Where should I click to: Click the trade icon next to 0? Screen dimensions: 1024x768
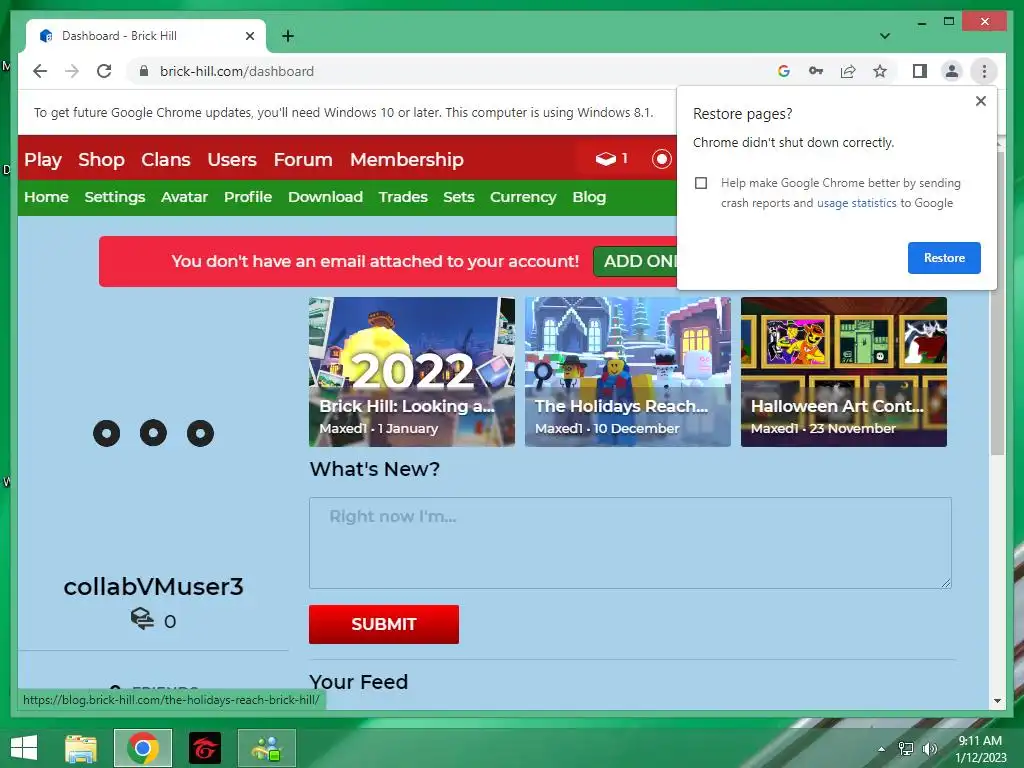point(142,618)
